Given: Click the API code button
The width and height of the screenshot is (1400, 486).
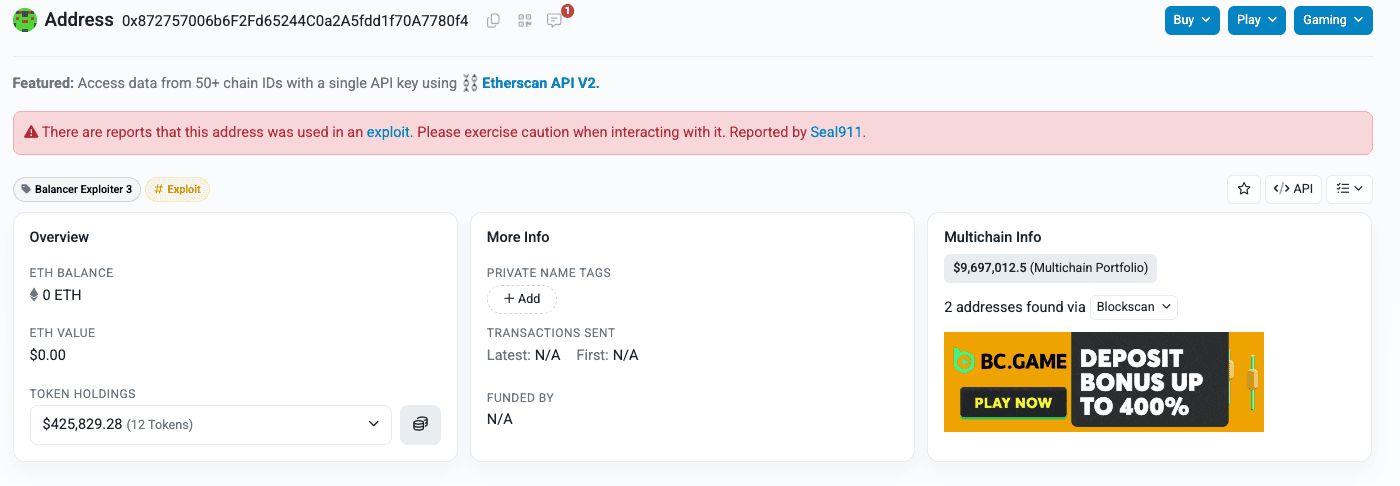Looking at the screenshot, I should click(1293, 189).
